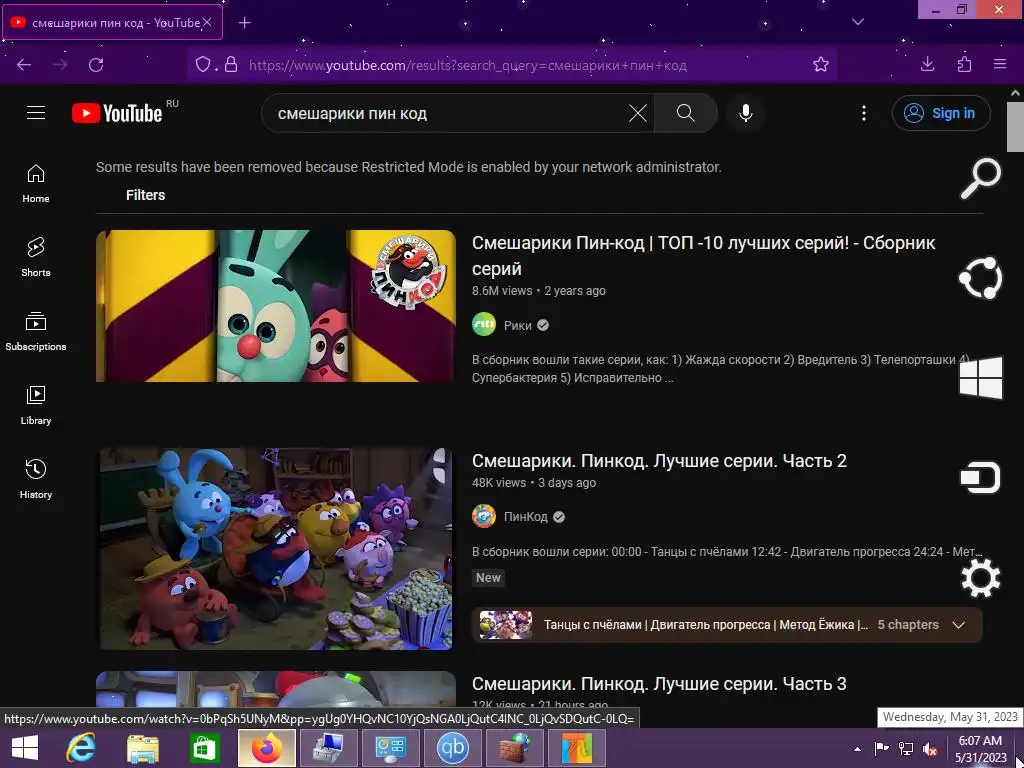Visit the Рики channel name
This screenshot has width=1024, height=768.
point(517,325)
